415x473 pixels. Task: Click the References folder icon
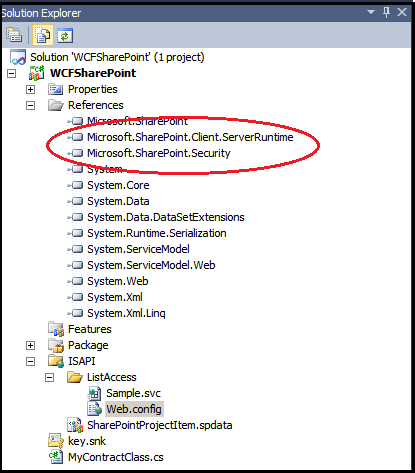click(x=55, y=105)
